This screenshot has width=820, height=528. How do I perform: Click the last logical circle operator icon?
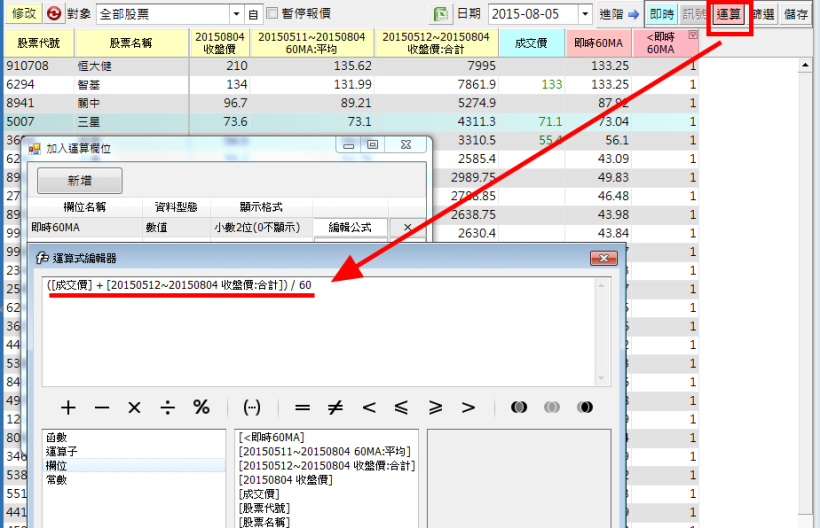pyautogui.click(x=585, y=407)
